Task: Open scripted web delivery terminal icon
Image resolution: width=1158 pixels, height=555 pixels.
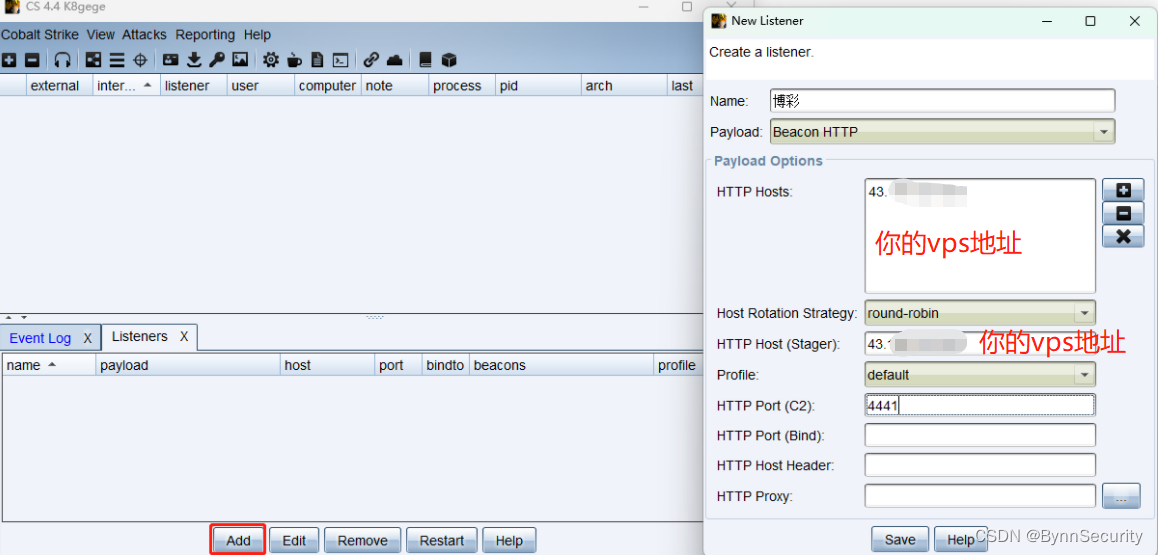Action: pos(340,60)
